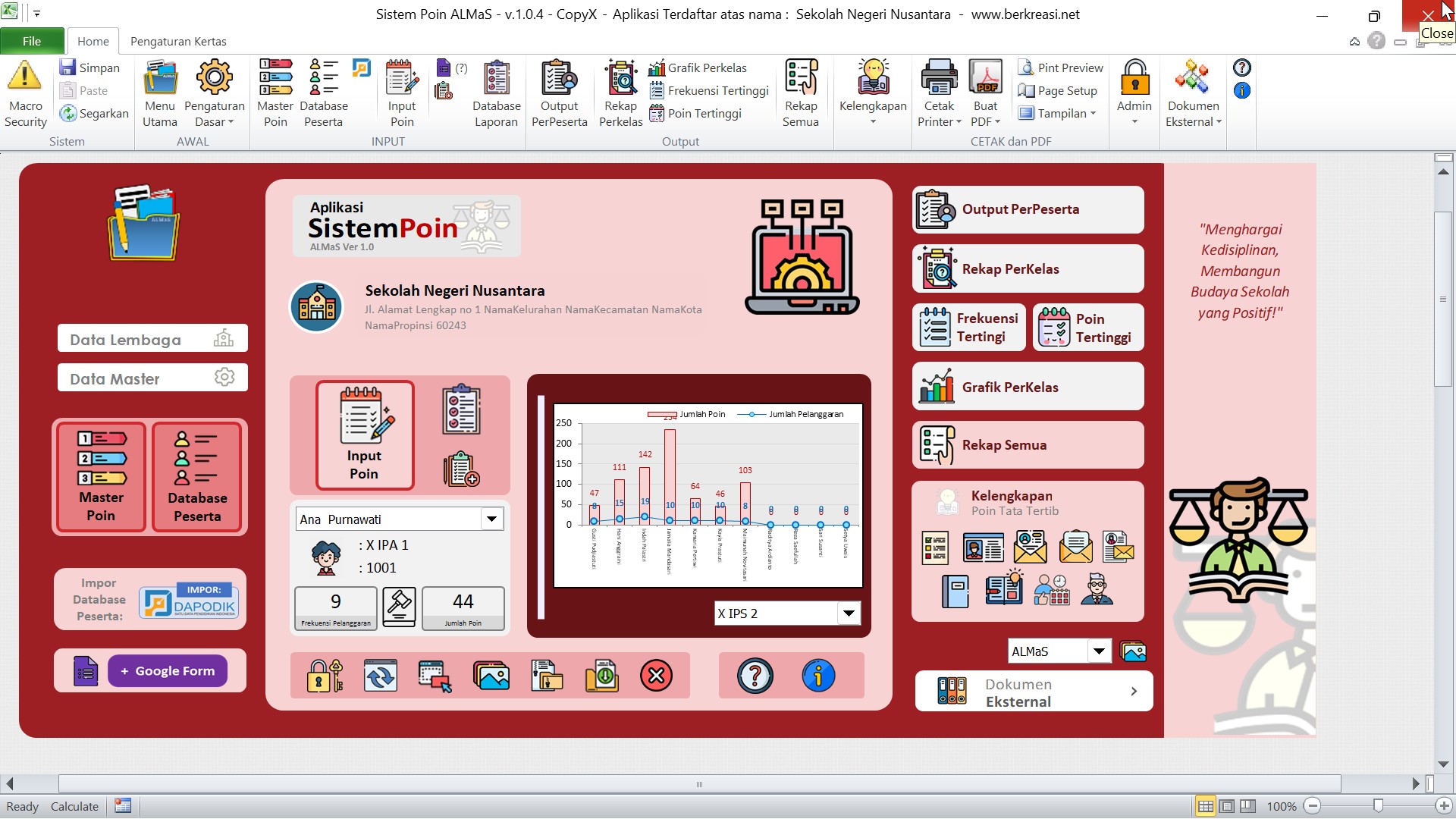Screen dimensions: 1456x819
Task: Click the blue info icon in bottom panel
Action: [818, 675]
